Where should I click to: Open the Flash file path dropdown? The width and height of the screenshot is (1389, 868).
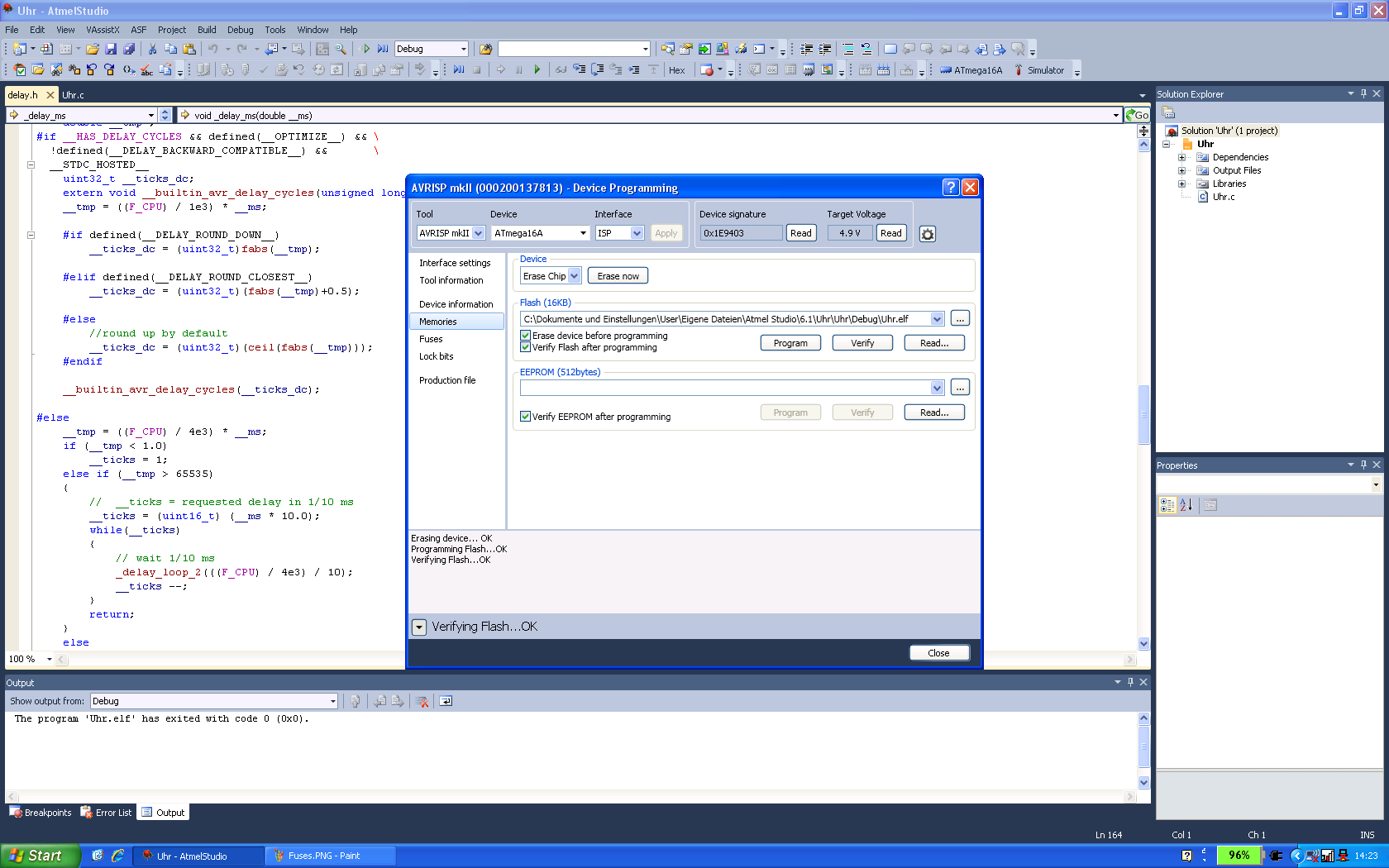point(937,319)
